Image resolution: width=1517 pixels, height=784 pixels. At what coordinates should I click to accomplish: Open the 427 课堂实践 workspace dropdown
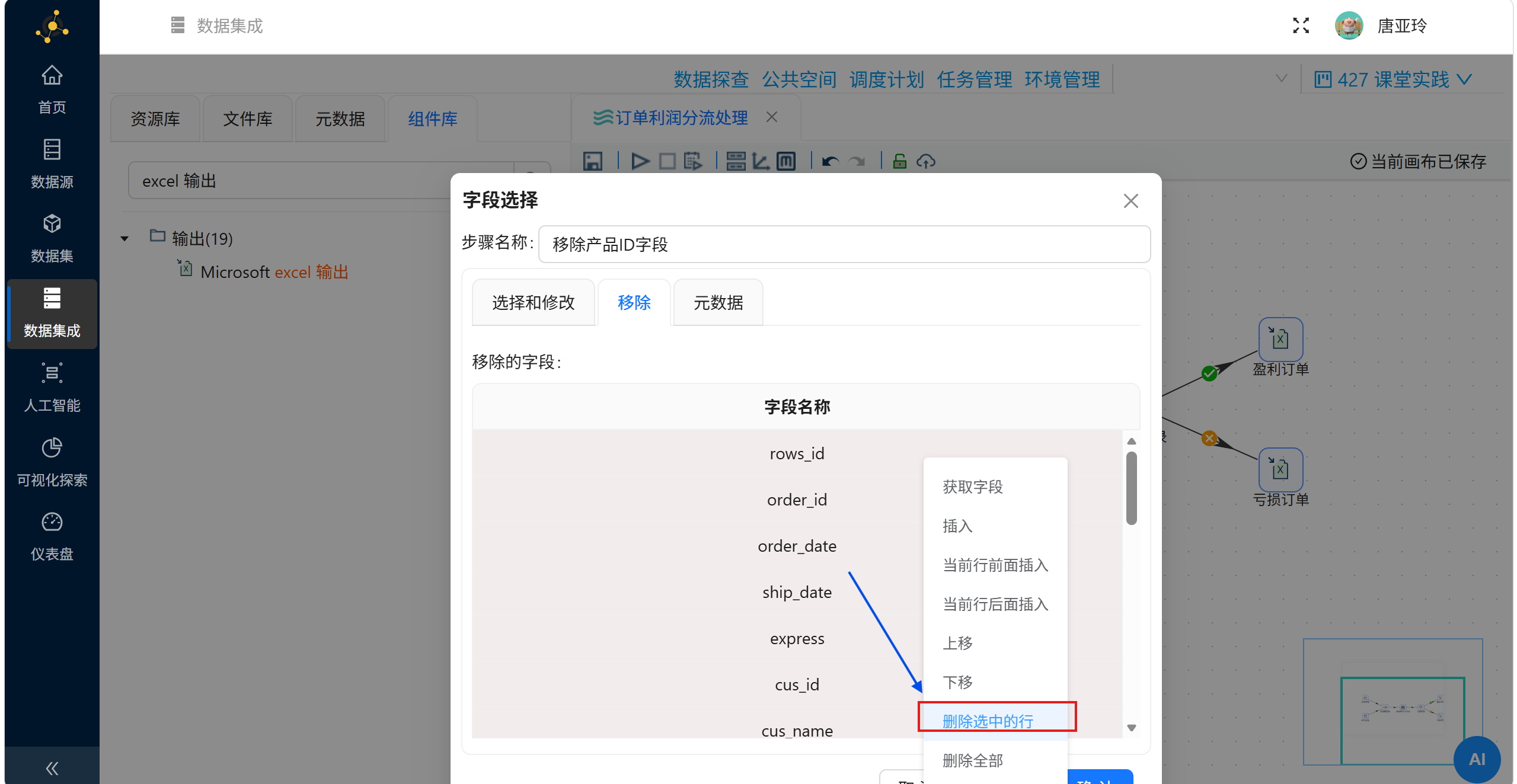(x=1393, y=79)
